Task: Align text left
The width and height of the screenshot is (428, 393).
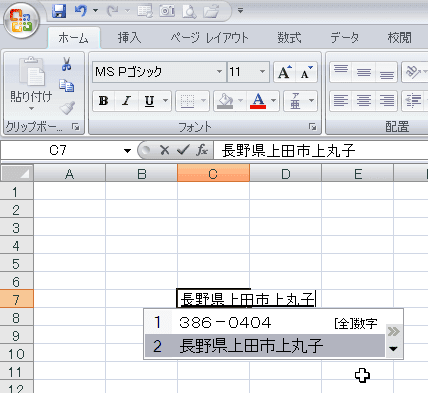Action: pyautogui.click(x=341, y=100)
